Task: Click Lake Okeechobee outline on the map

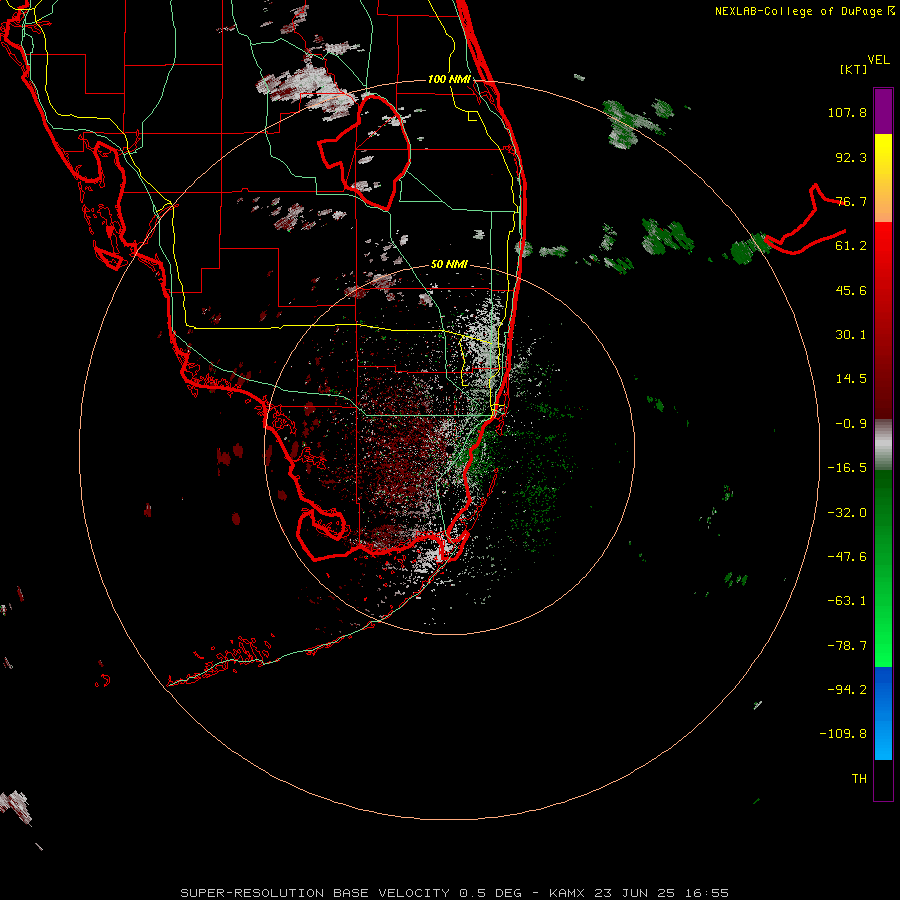Action: pyautogui.click(x=365, y=153)
